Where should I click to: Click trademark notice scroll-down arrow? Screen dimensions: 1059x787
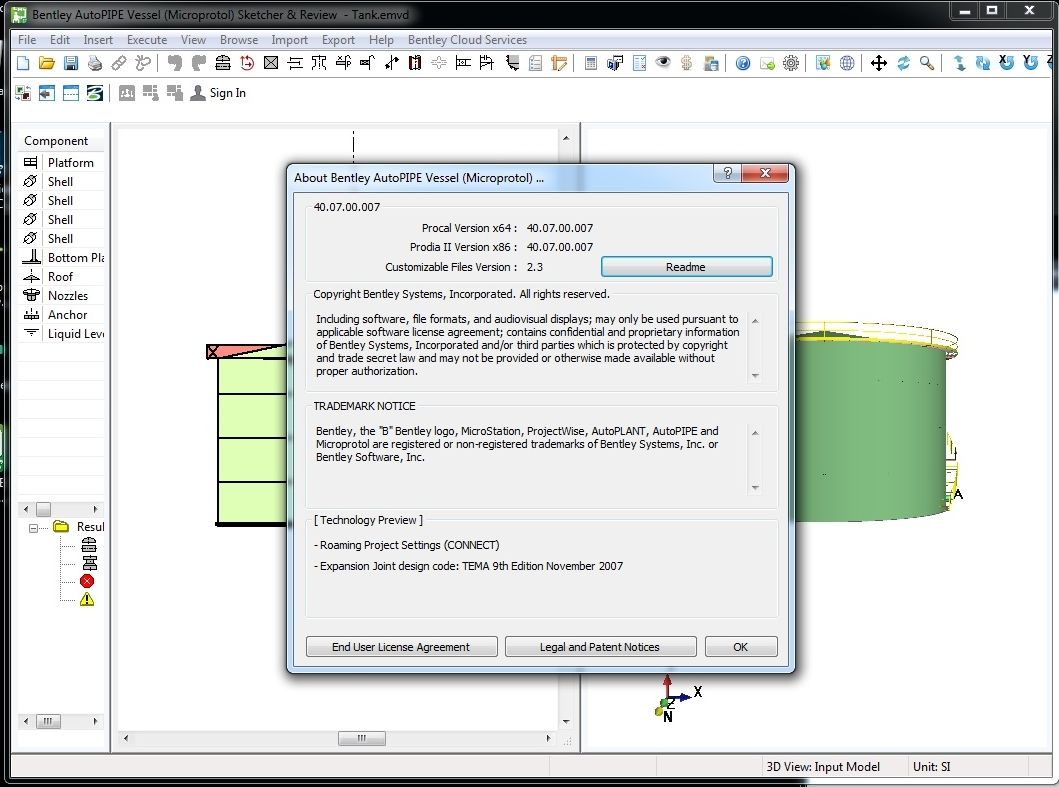pos(755,488)
